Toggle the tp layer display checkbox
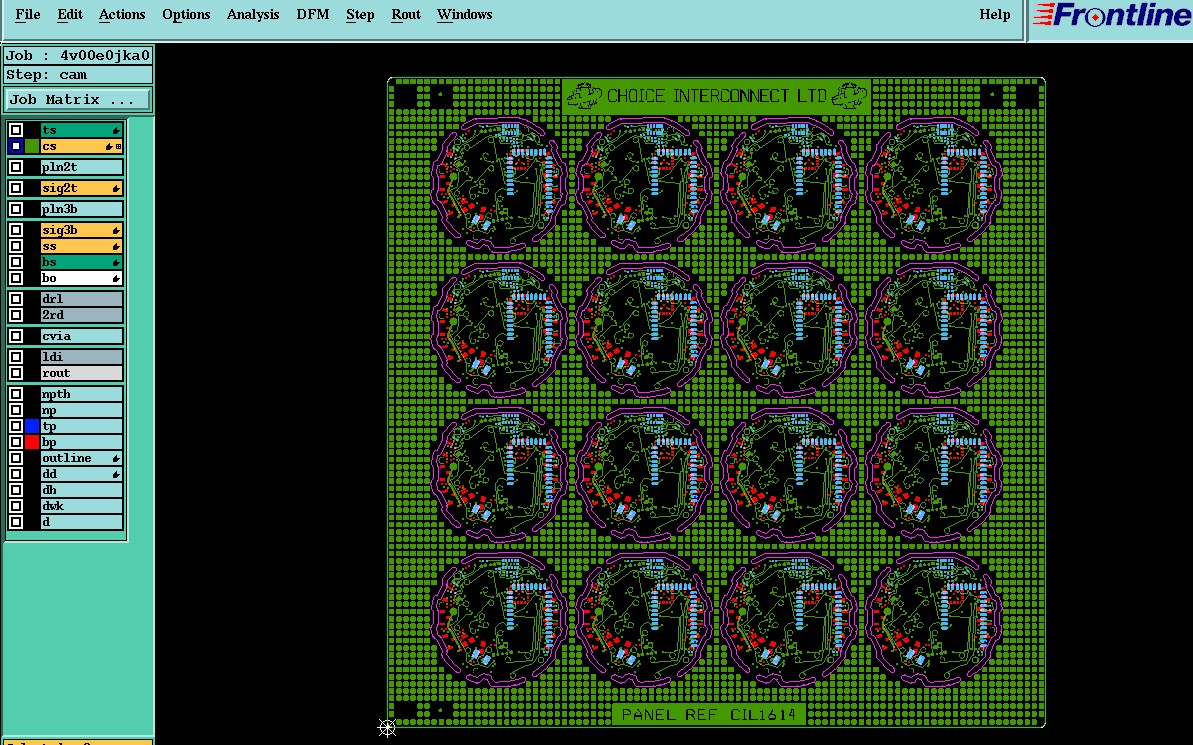The image size is (1193, 745). pyautogui.click(x=16, y=426)
